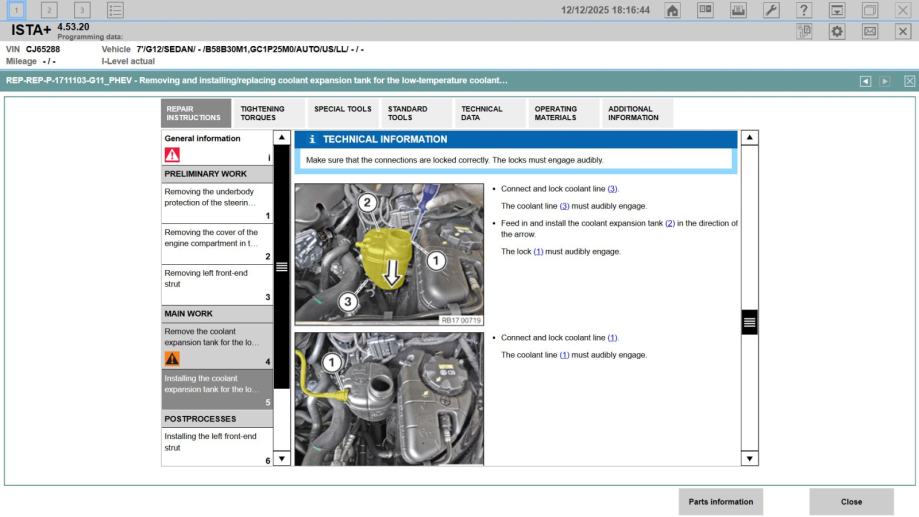Click the wrench settings icon in top bar
The image size is (919, 517).
point(771,10)
